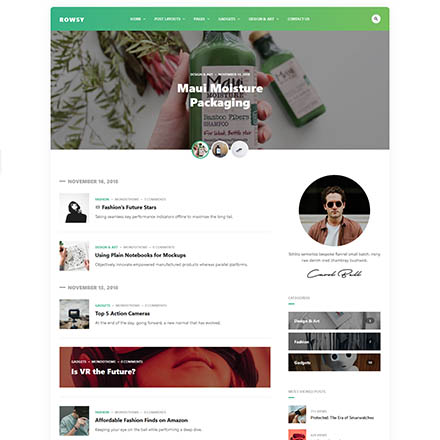
Task: Select the Gadgets category tile
Action: [x=334, y=362]
